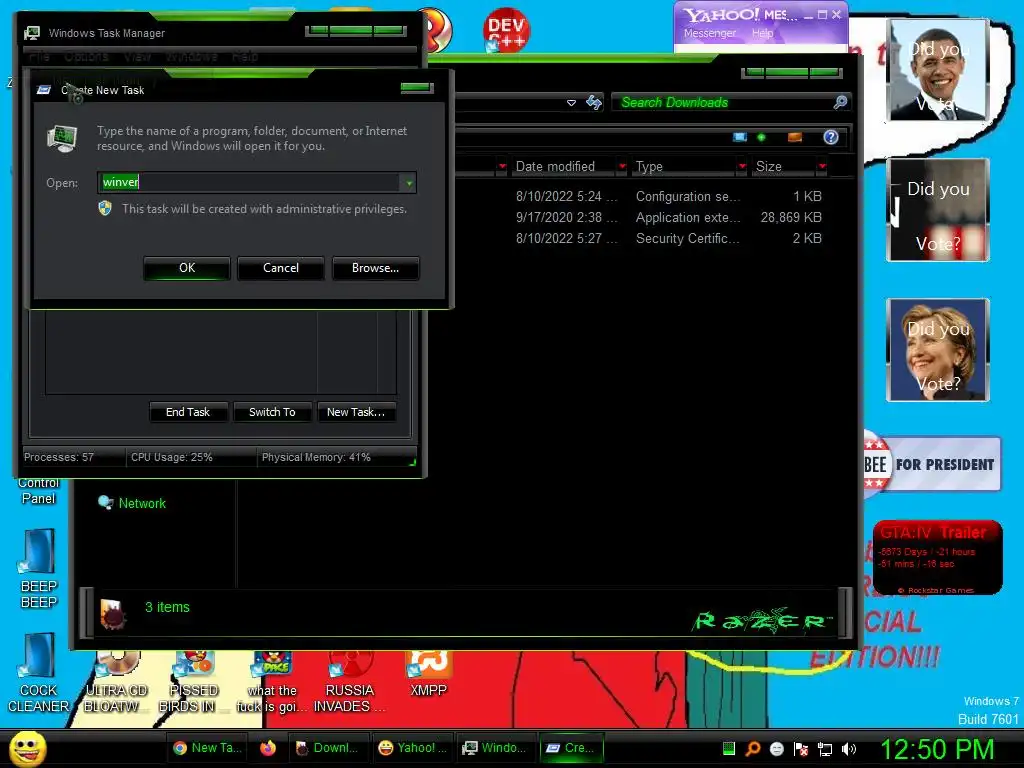Click End Task in Task Manager
The height and width of the screenshot is (768, 1024).
(188, 412)
